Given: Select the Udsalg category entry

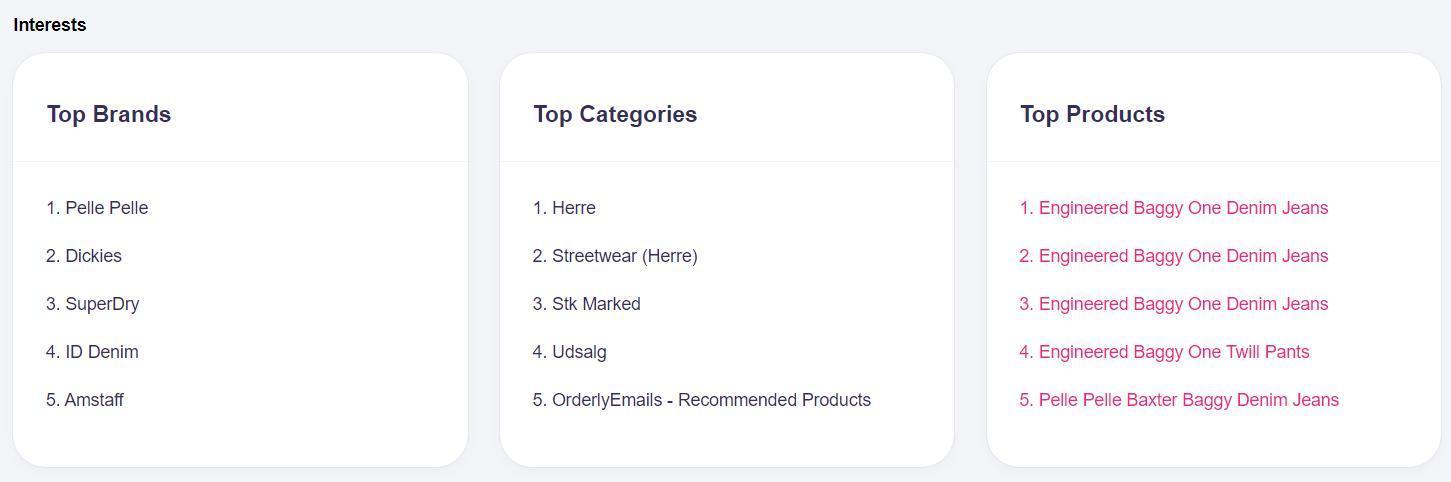Looking at the screenshot, I should pyautogui.click(x=579, y=352).
